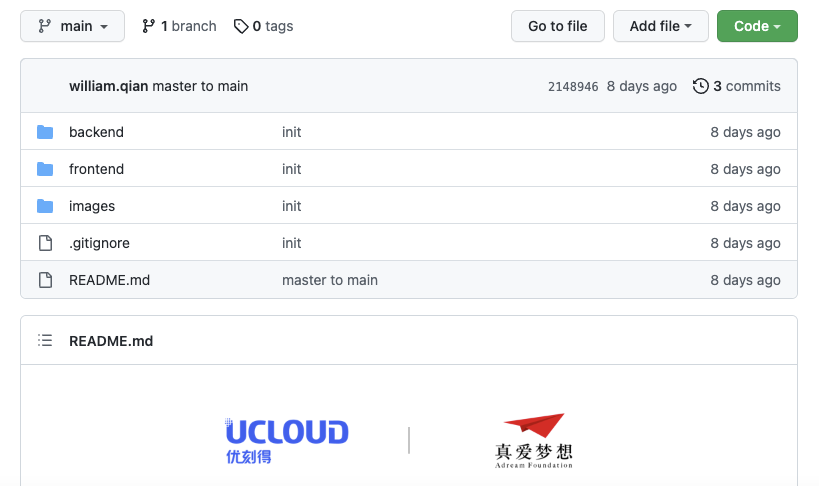Expand the Add file dropdown
This screenshot has height=486, width=819.
660,26
